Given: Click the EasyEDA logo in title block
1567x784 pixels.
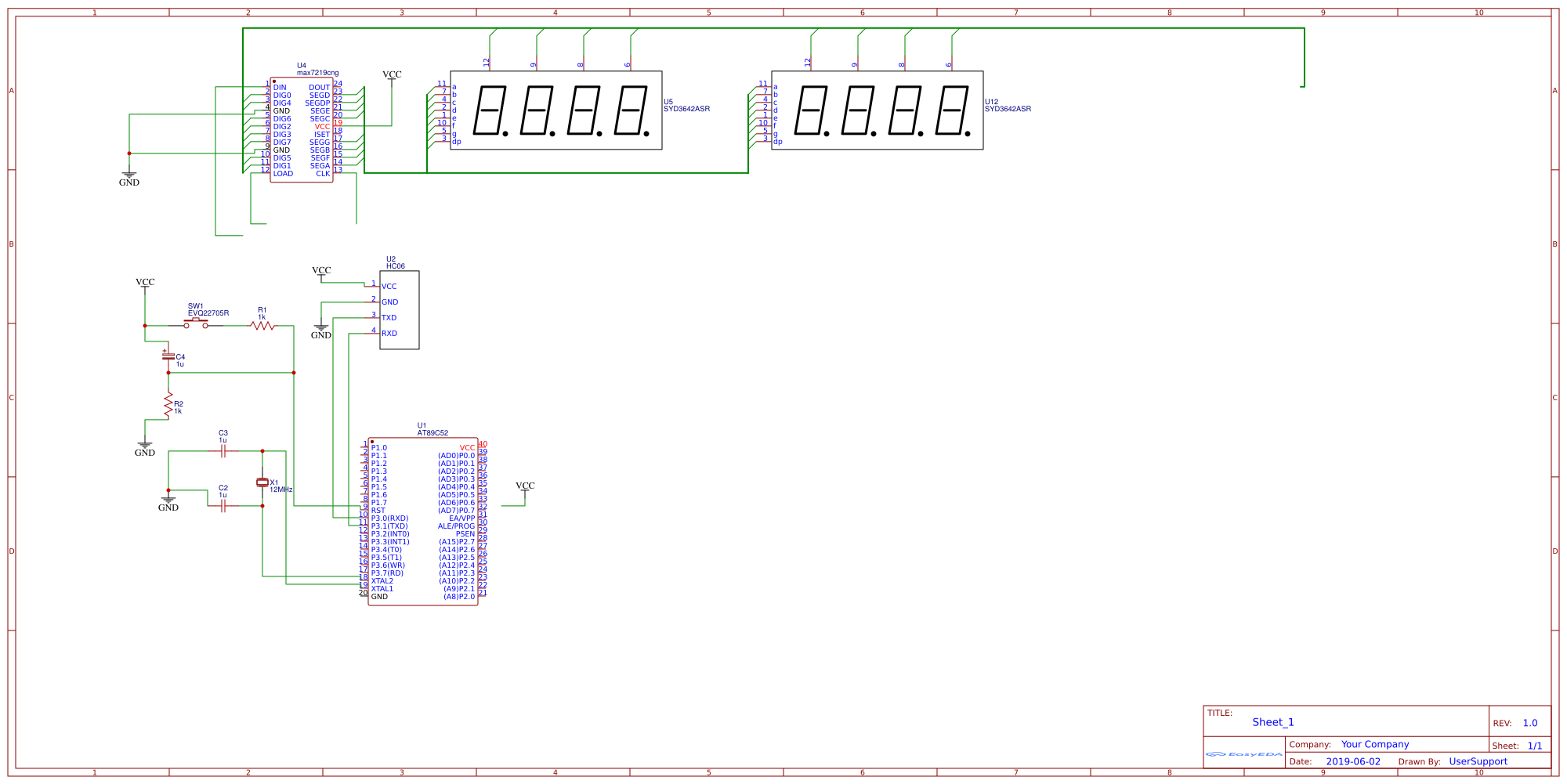Looking at the screenshot, I should [x=1243, y=754].
